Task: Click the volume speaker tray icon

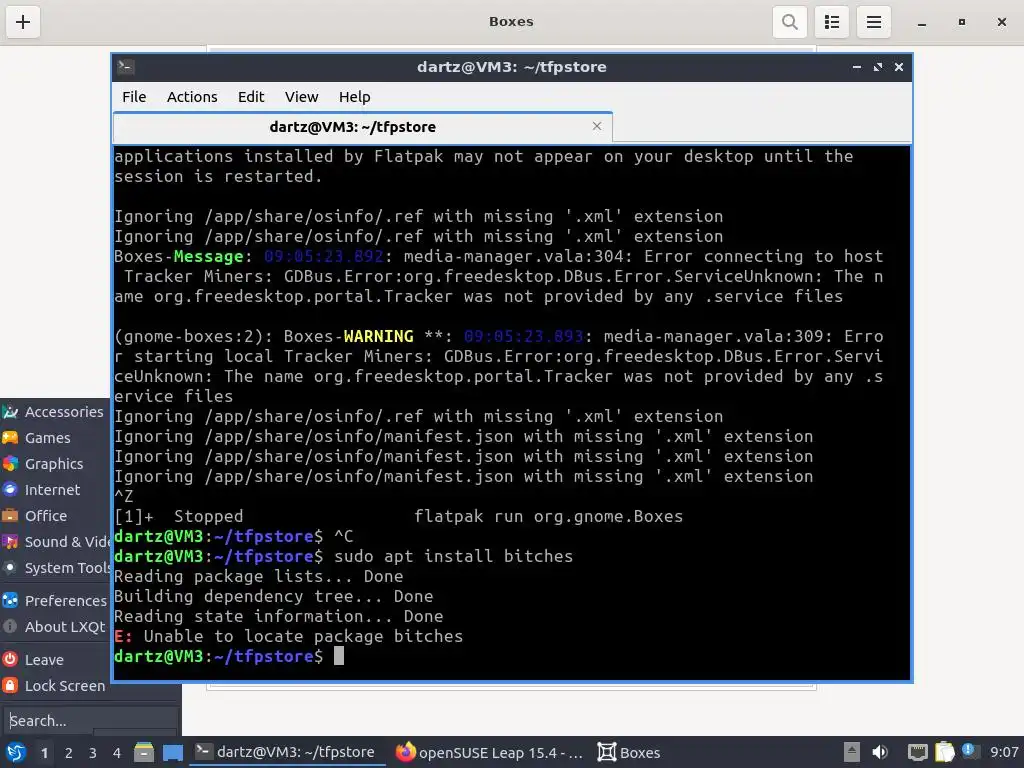Action: point(880,752)
